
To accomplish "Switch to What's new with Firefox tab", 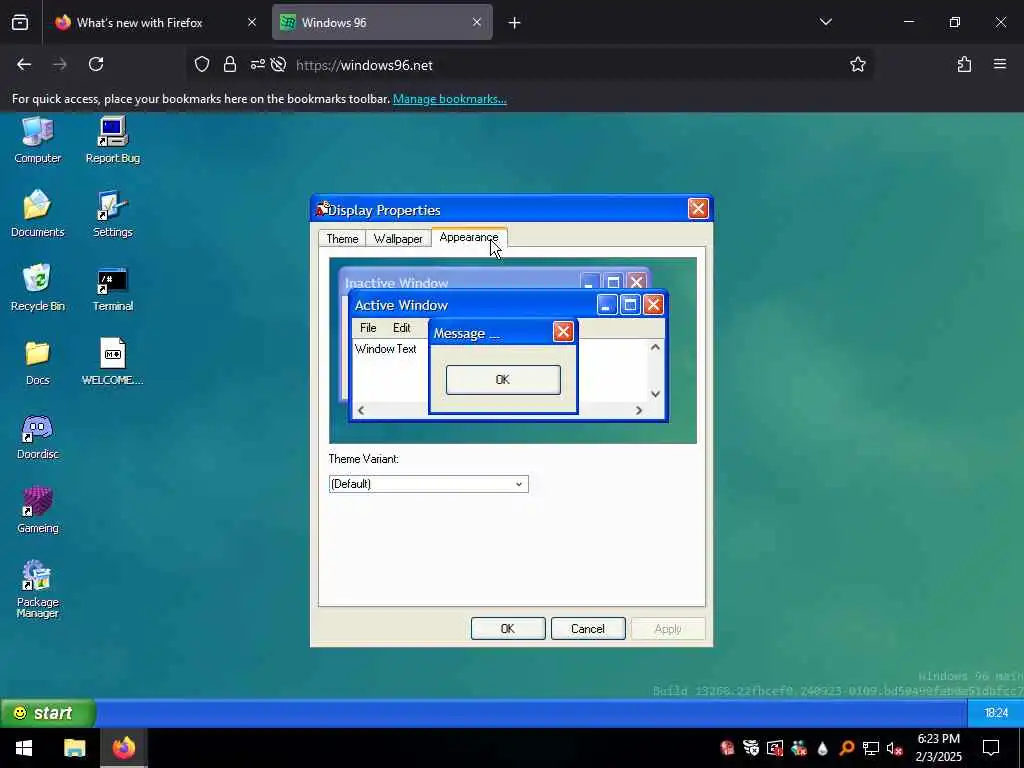I will click(139, 23).
